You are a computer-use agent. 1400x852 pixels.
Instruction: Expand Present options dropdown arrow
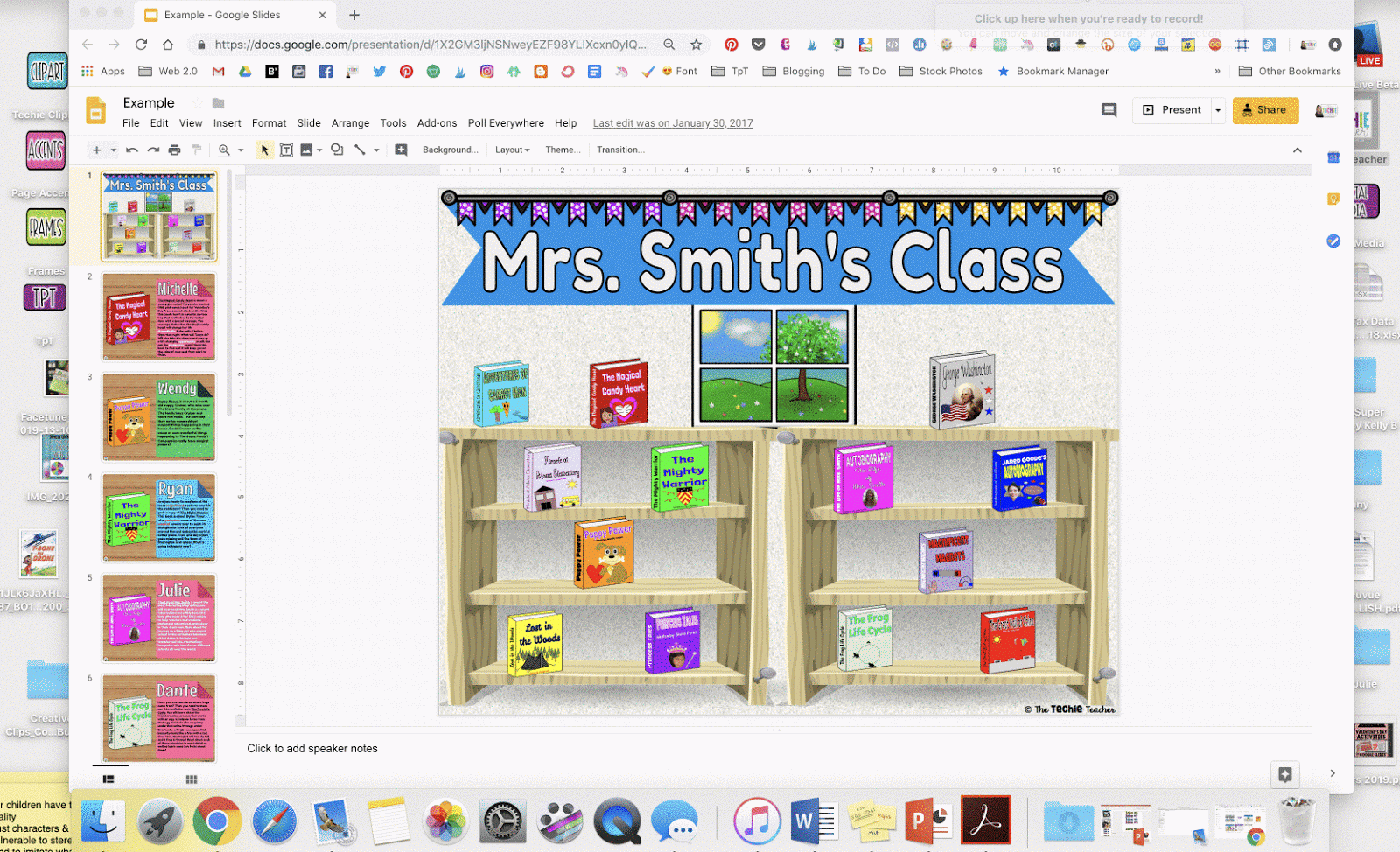1217,110
